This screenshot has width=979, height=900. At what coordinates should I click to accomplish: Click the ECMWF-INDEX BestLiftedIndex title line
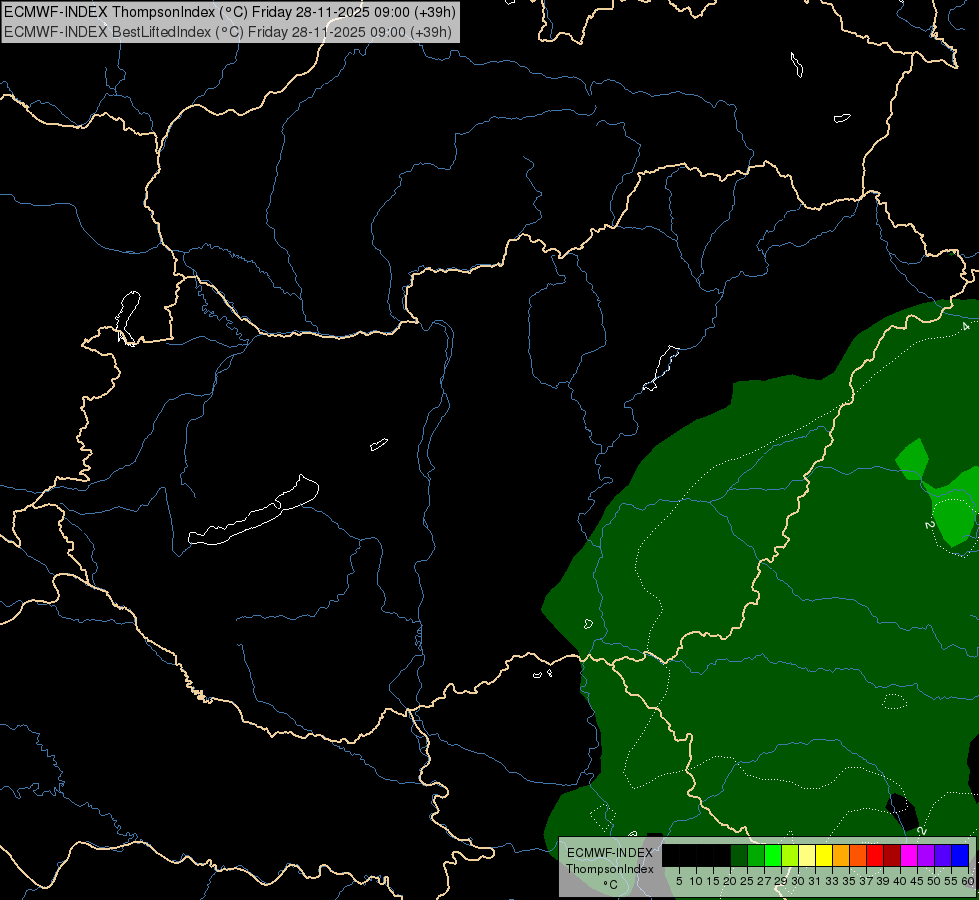pos(228,32)
